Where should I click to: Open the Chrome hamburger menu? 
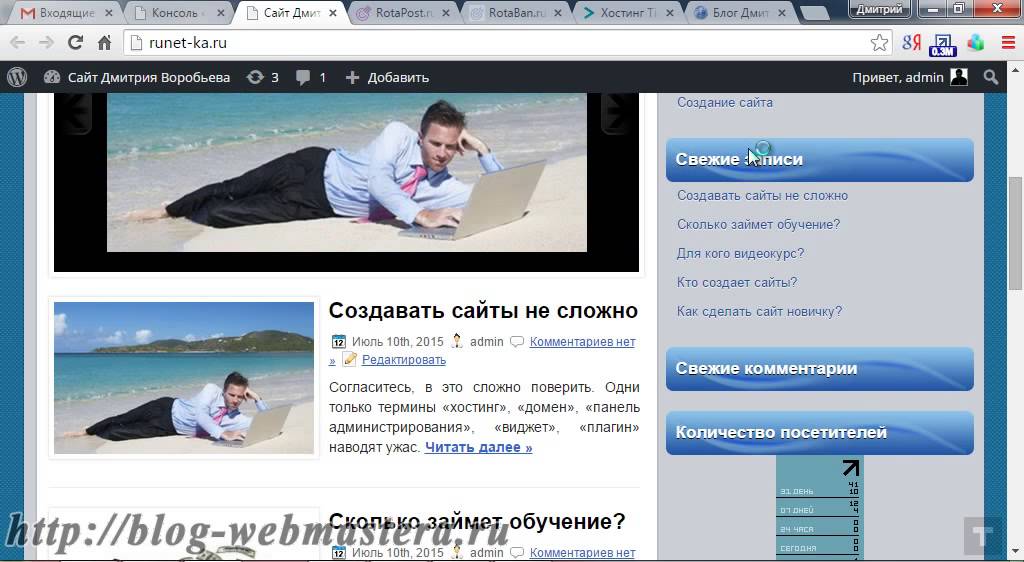click(x=1008, y=43)
